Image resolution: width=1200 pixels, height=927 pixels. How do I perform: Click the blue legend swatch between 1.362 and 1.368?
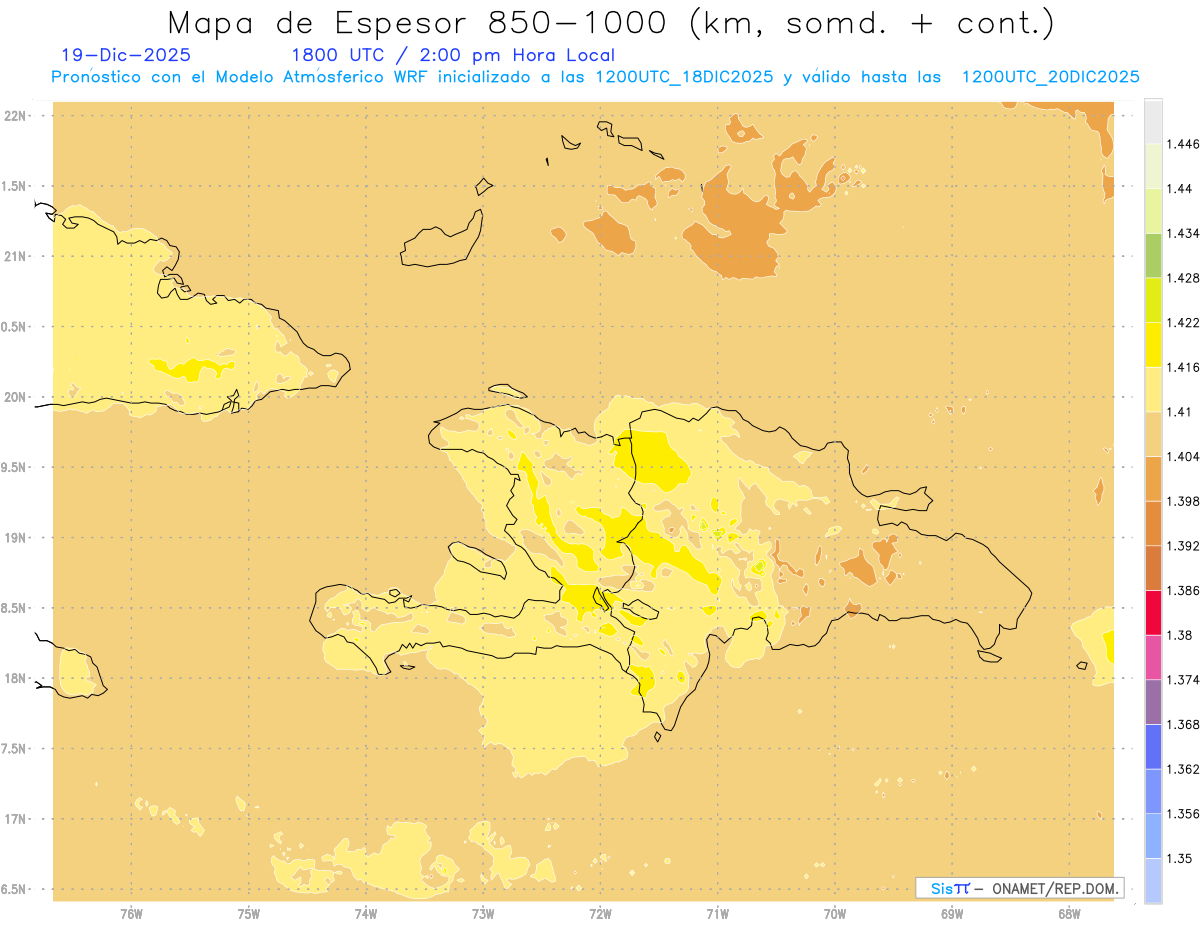[1153, 747]
